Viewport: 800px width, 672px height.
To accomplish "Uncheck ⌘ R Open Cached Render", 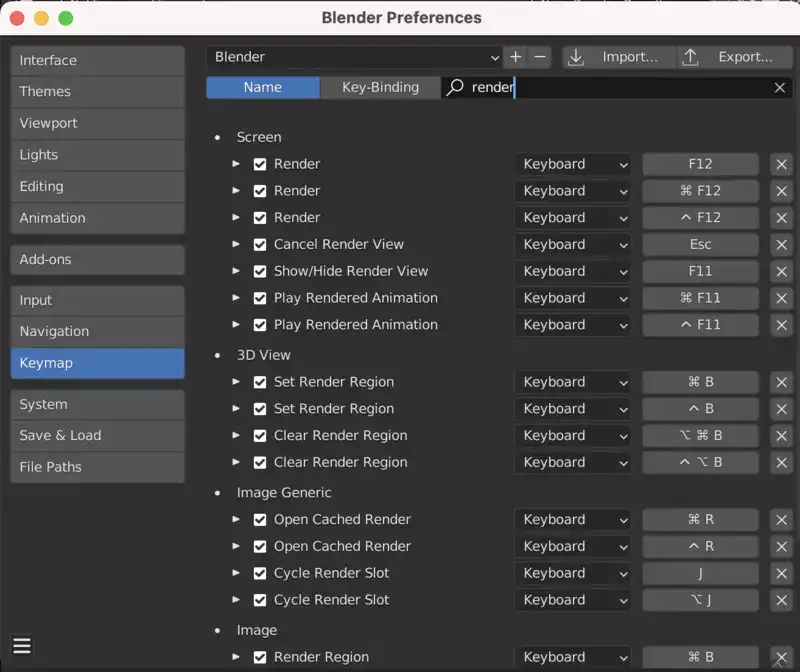I will 260,519.
